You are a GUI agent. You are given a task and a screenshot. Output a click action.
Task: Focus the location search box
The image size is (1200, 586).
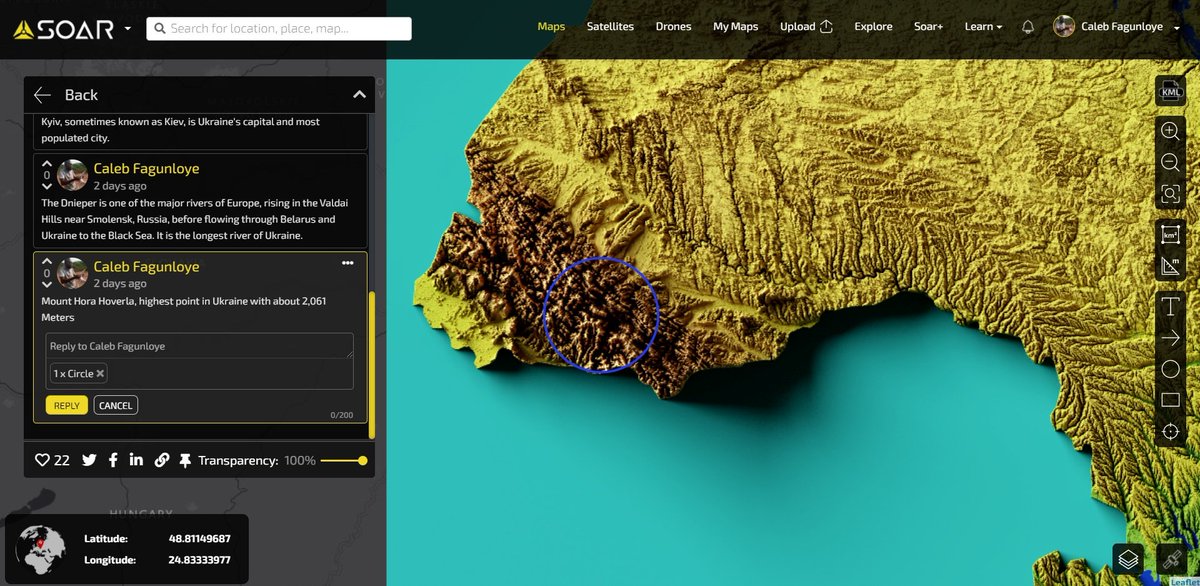tap(279, 28)
